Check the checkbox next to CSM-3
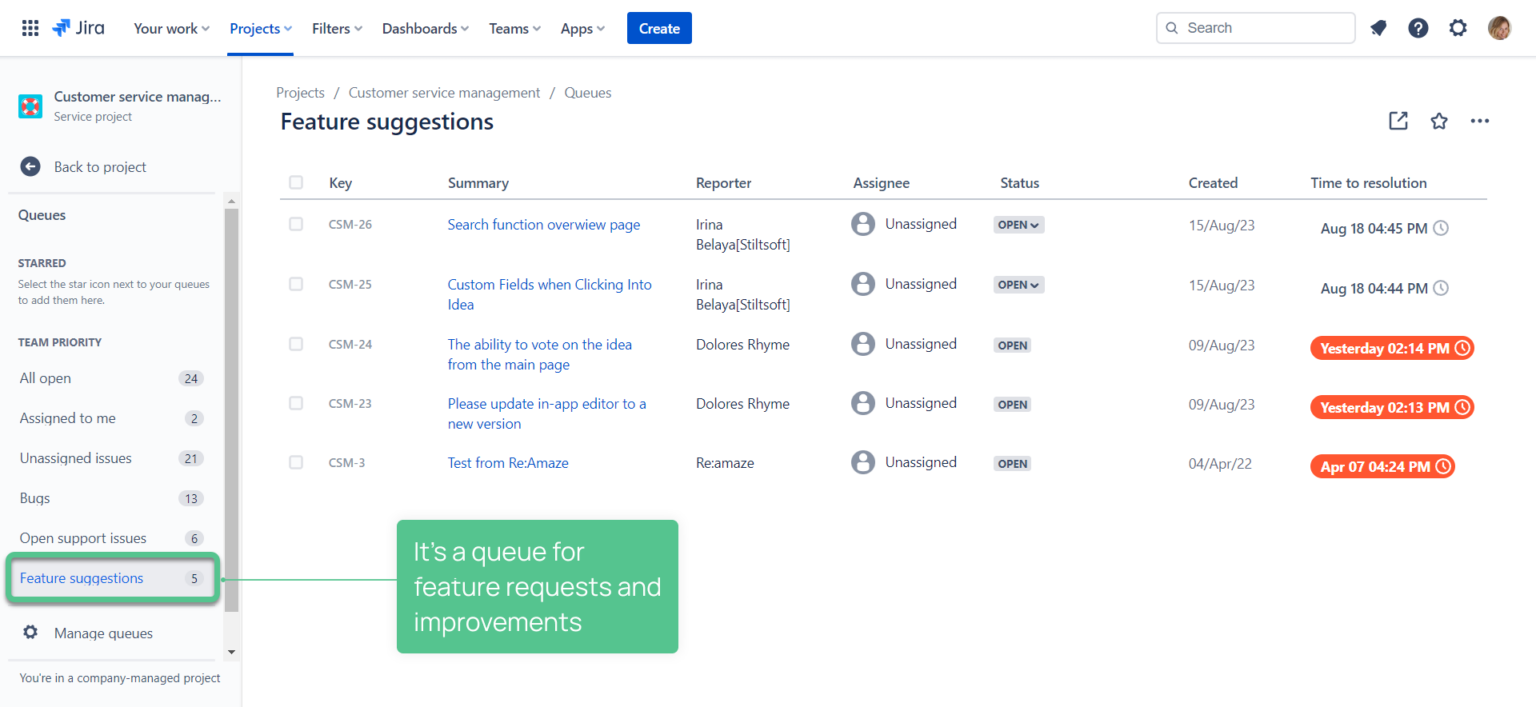Image resolution: width=1536 pixels, height=707 pixels. pyautogui.click(x=296, y=462)
